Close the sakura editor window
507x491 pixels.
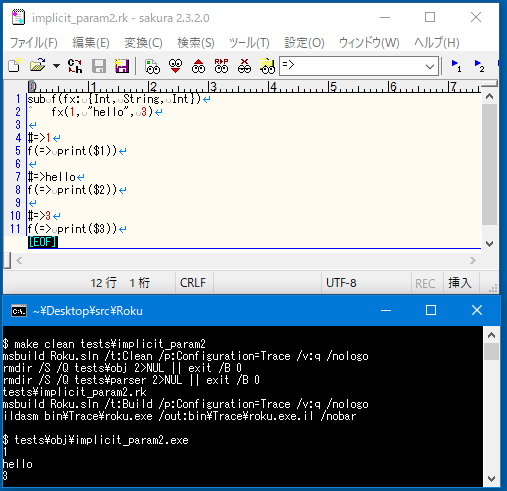coord(476,17)
